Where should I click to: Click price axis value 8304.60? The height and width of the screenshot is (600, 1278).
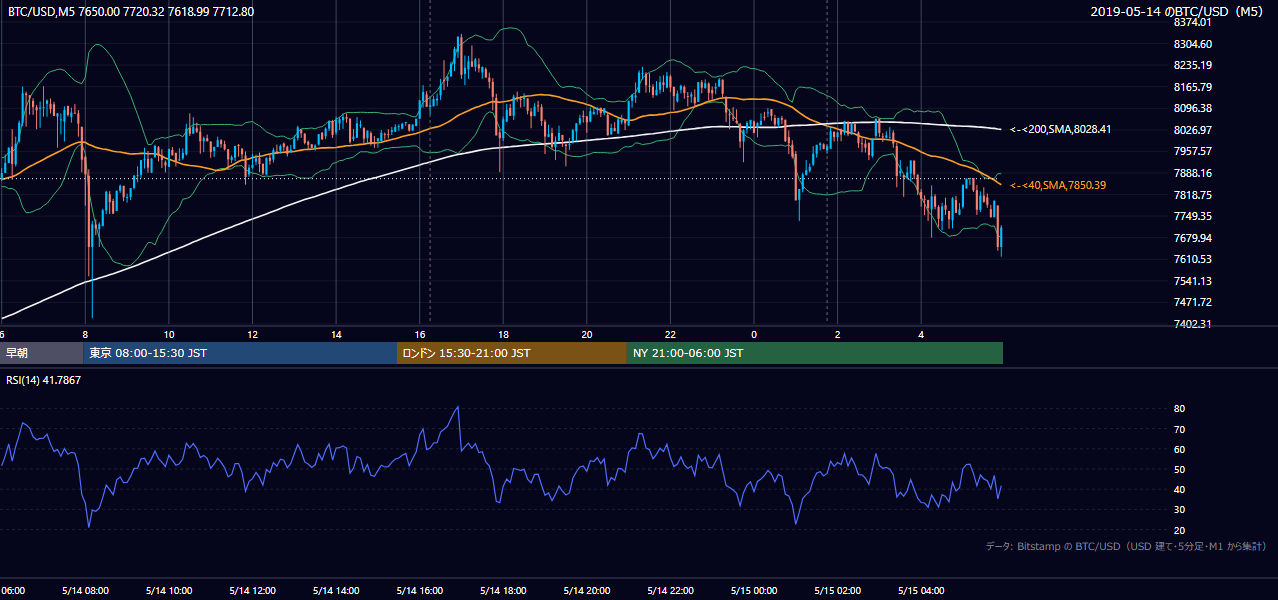(x=1192, y=44)
